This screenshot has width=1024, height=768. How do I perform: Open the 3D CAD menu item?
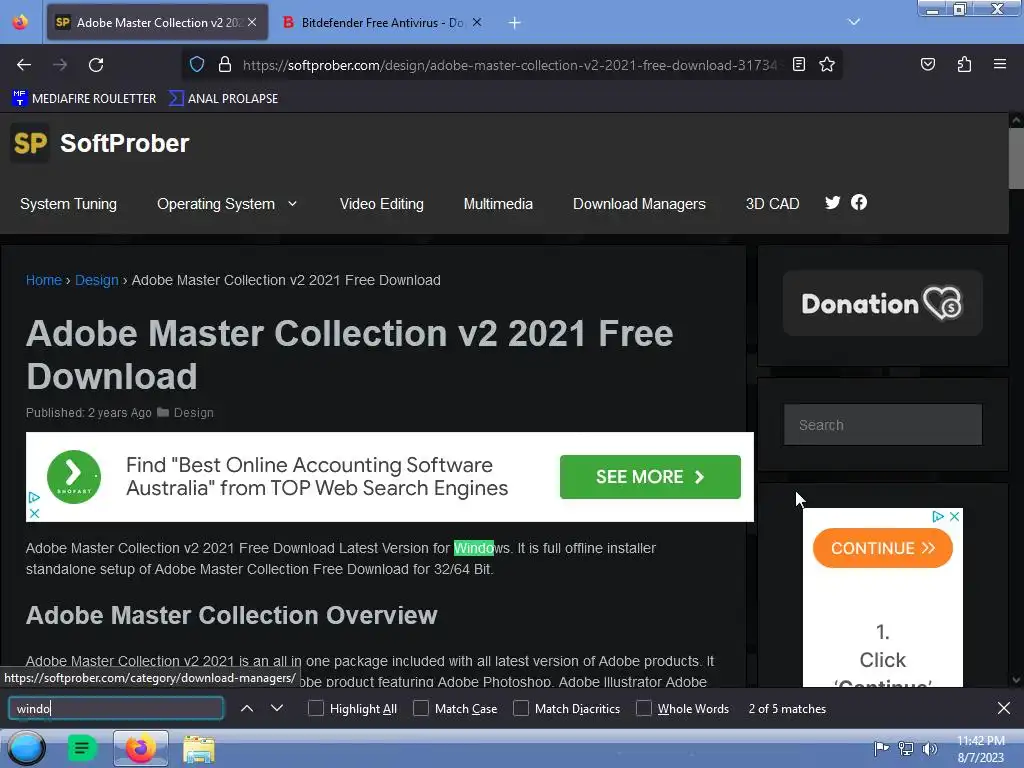pos(773,204)
